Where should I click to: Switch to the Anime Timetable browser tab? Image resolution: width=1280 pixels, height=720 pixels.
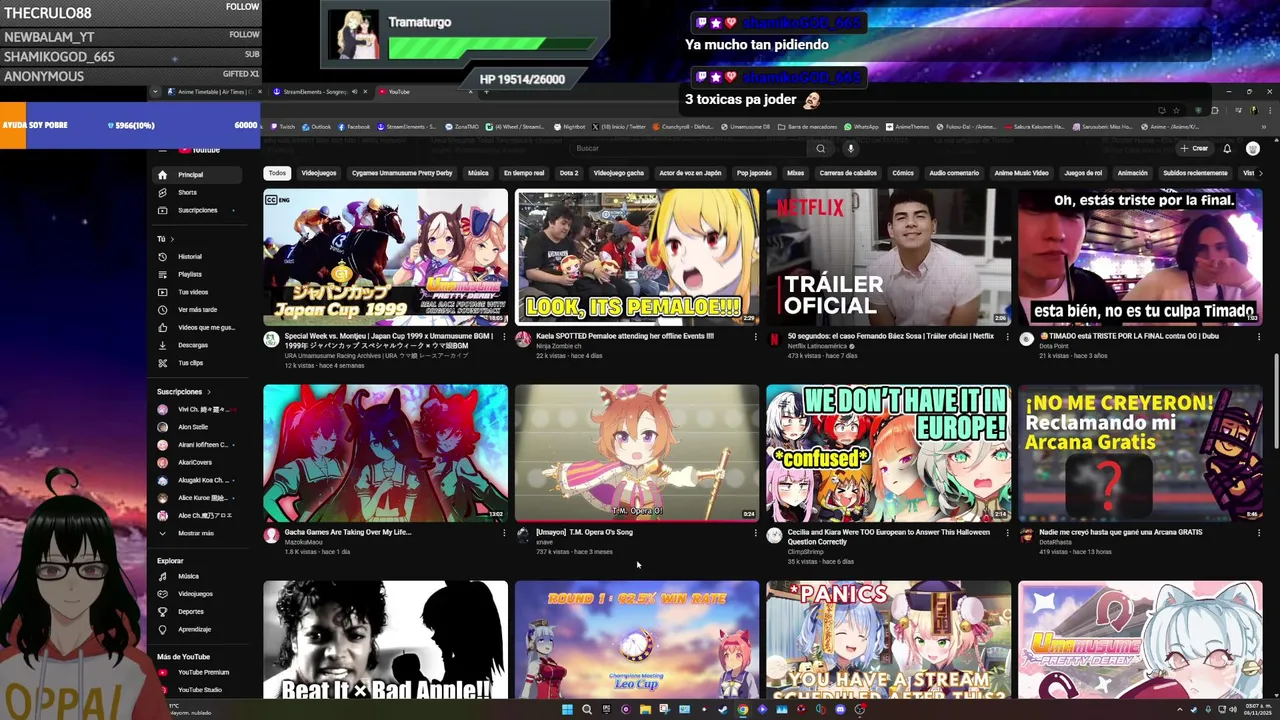coord(212,92)
